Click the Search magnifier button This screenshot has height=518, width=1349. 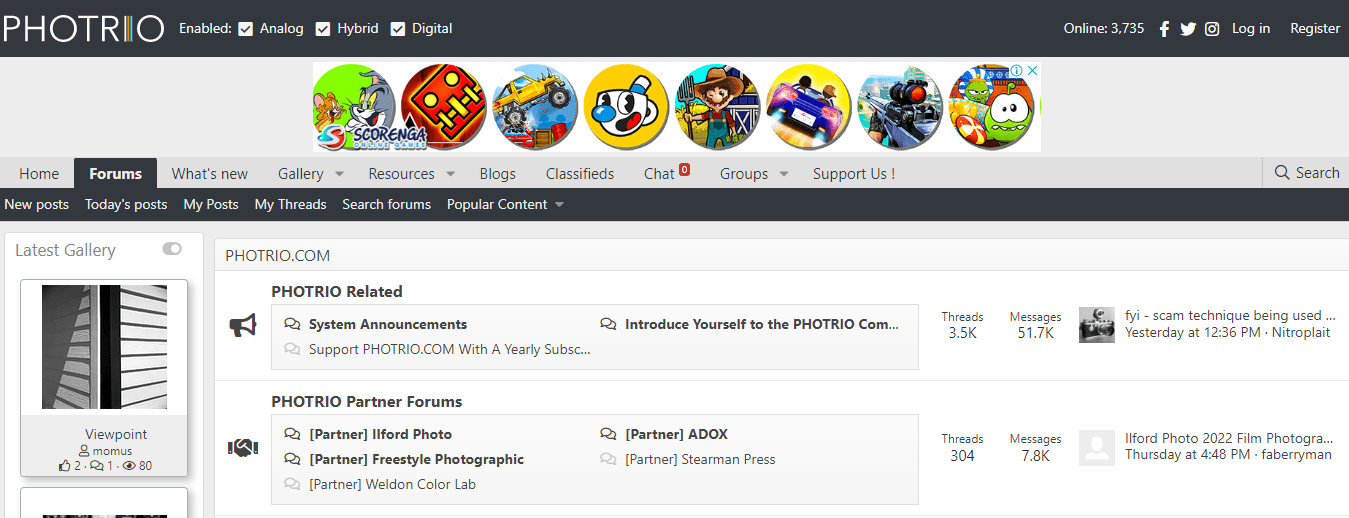(x=1306, y=173)
